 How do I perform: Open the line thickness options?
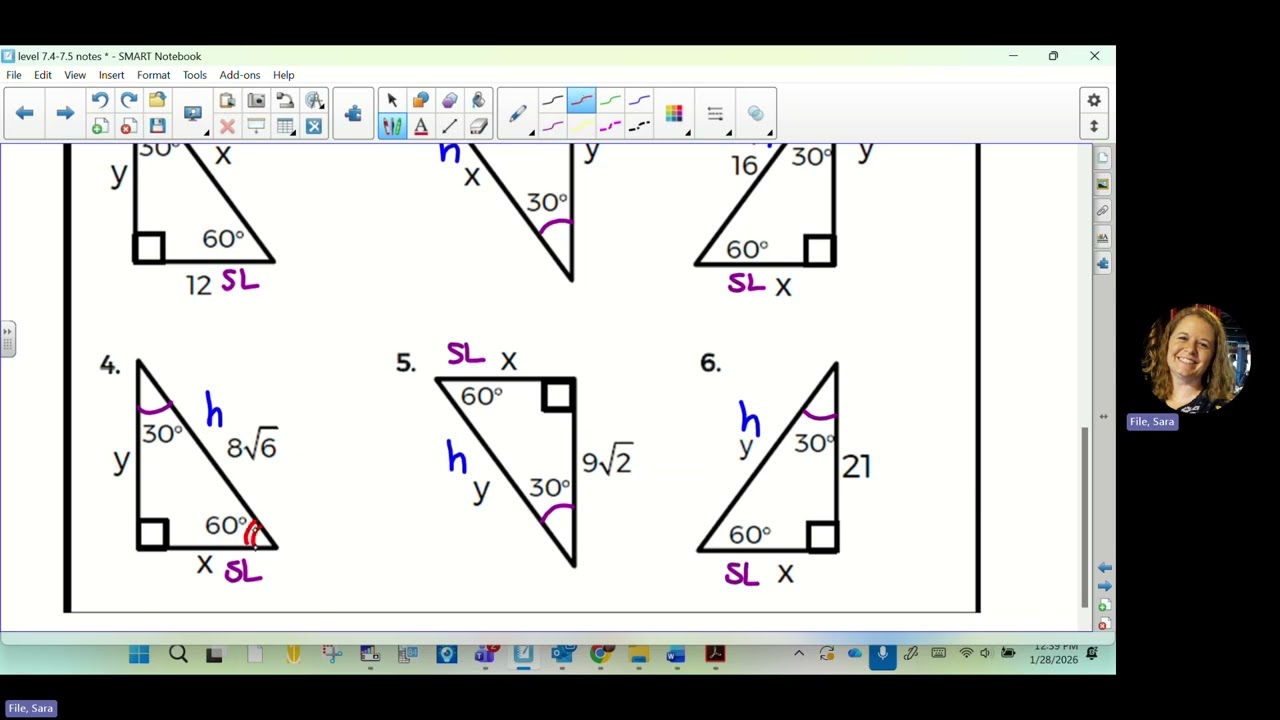tap(716, 113)
